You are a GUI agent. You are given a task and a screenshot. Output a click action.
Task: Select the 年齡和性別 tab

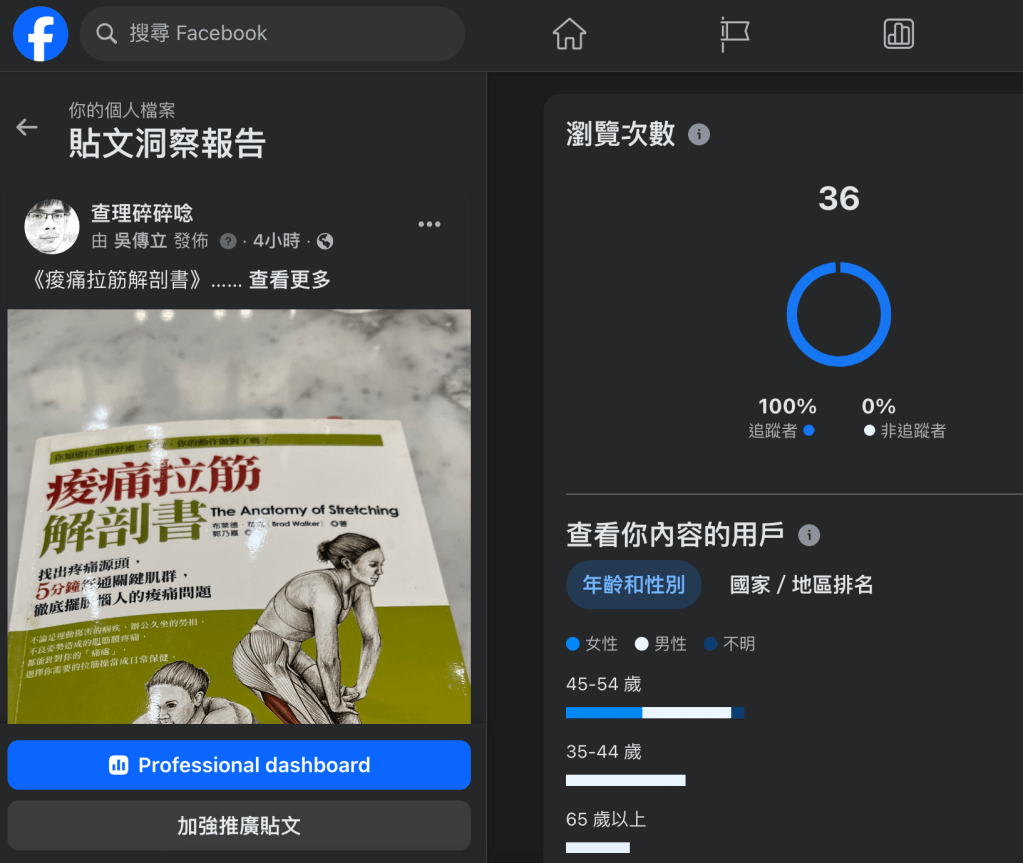tap(633, 585)
